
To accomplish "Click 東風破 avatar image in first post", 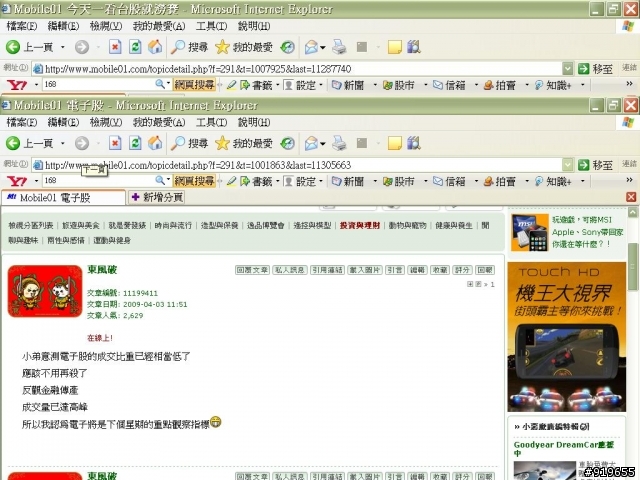I will tap(45, 291).
